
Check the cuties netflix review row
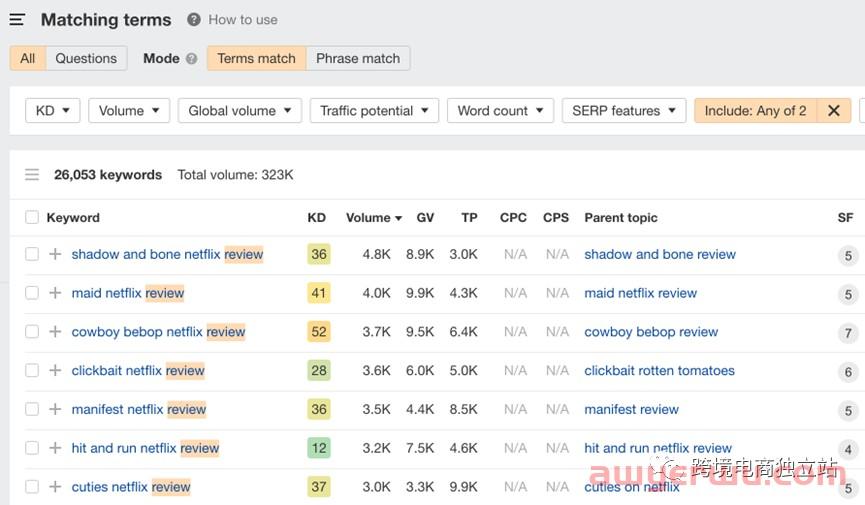click(x=32, y=486)
